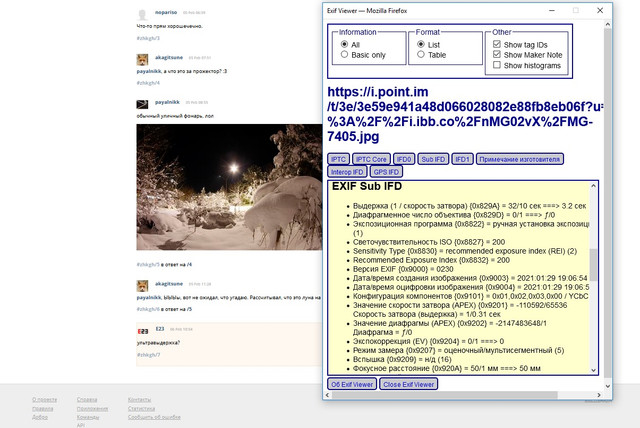The width and height of the screenshot is (640, 428).
Task: Click the EXIF Sub IFD heading
Action: tap(367, 186)
